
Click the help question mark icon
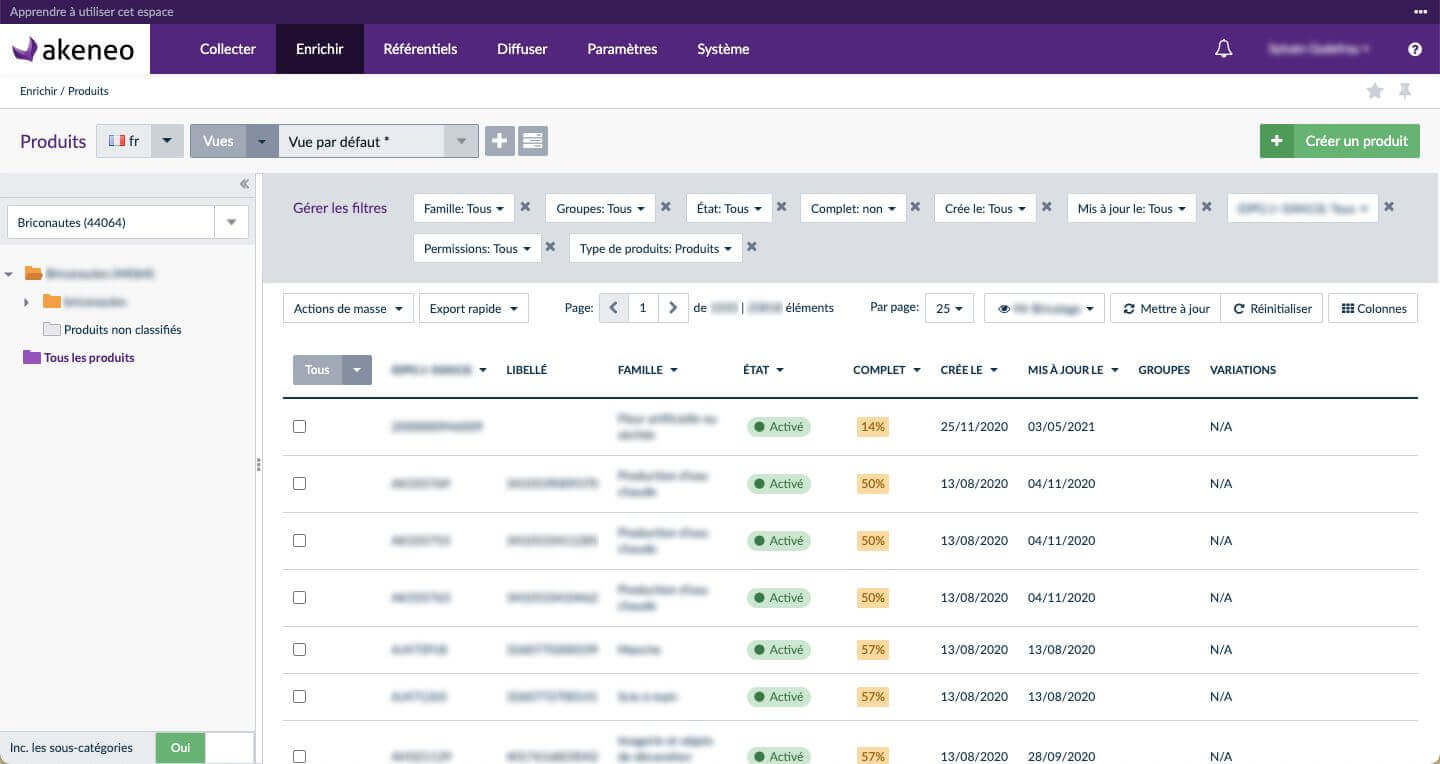1414,49
